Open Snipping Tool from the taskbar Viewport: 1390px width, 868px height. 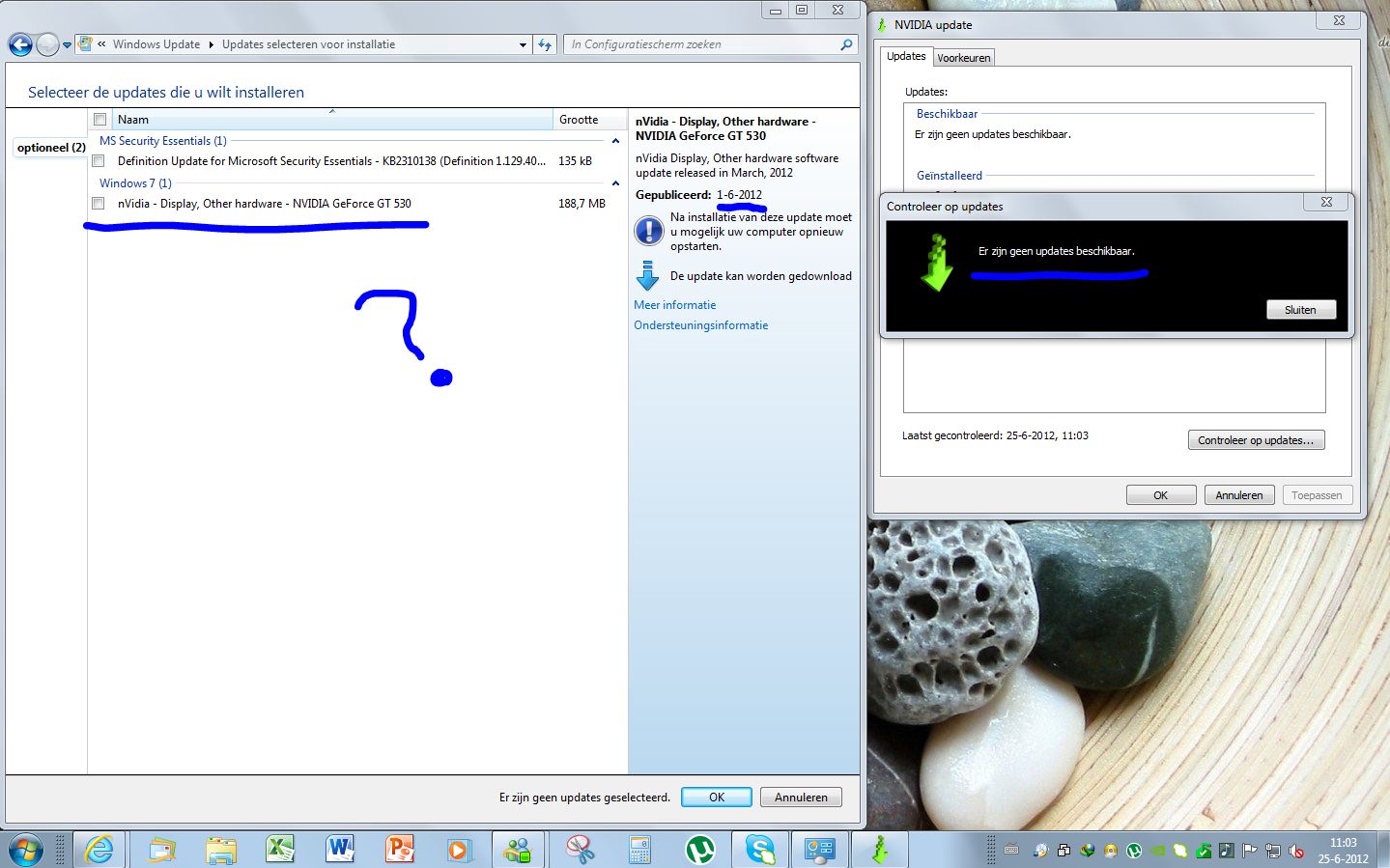(x=580, y=850)
